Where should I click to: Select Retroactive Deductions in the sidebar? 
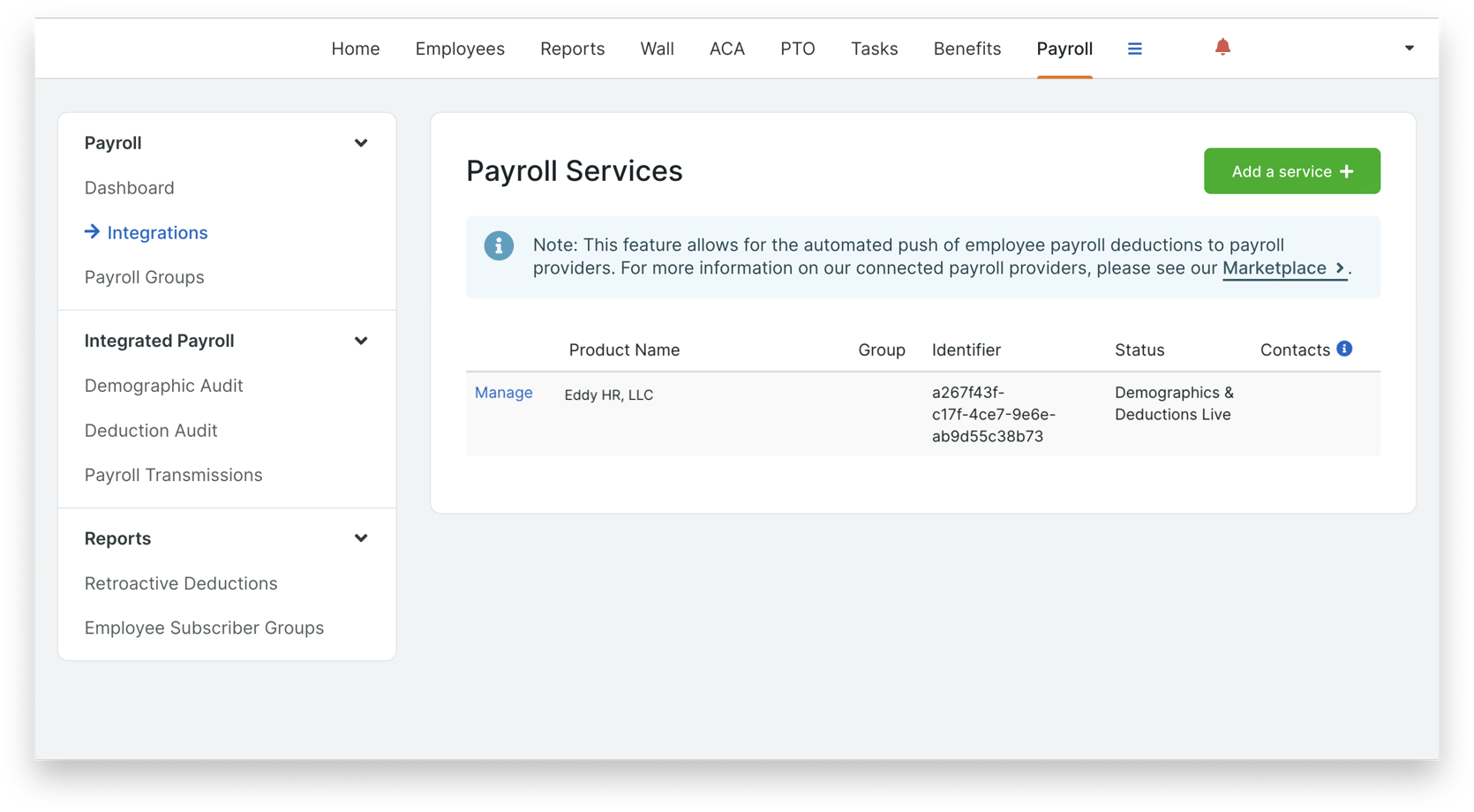pos(181,583)
